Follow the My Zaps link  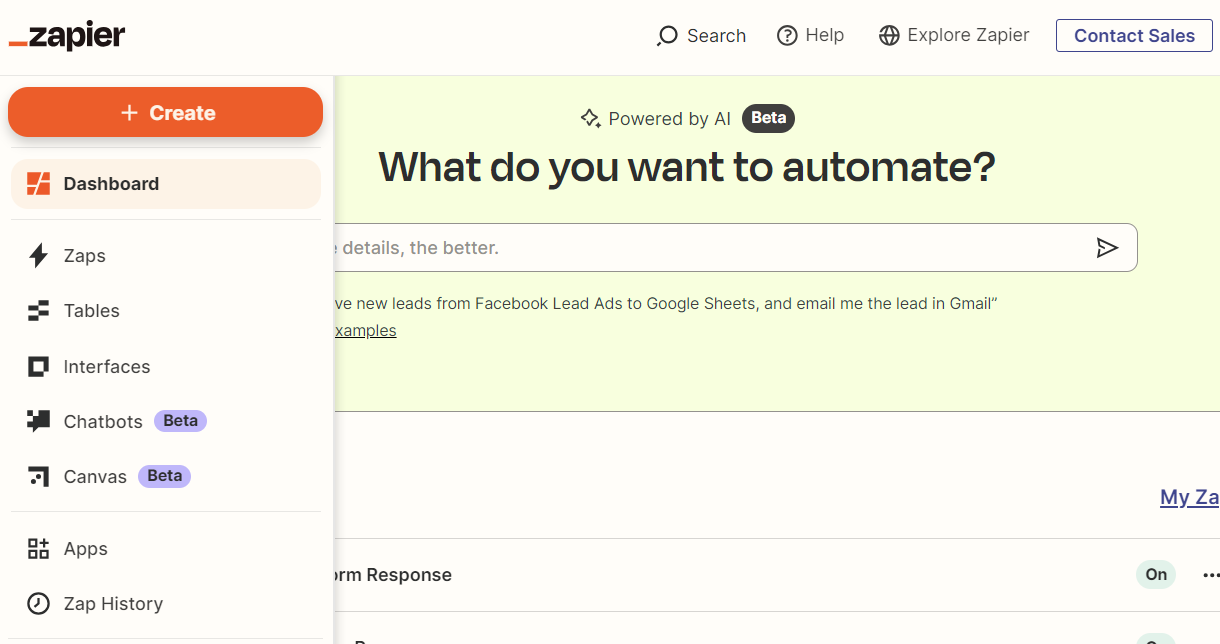pyautogui.click(x=1190, y=497)
